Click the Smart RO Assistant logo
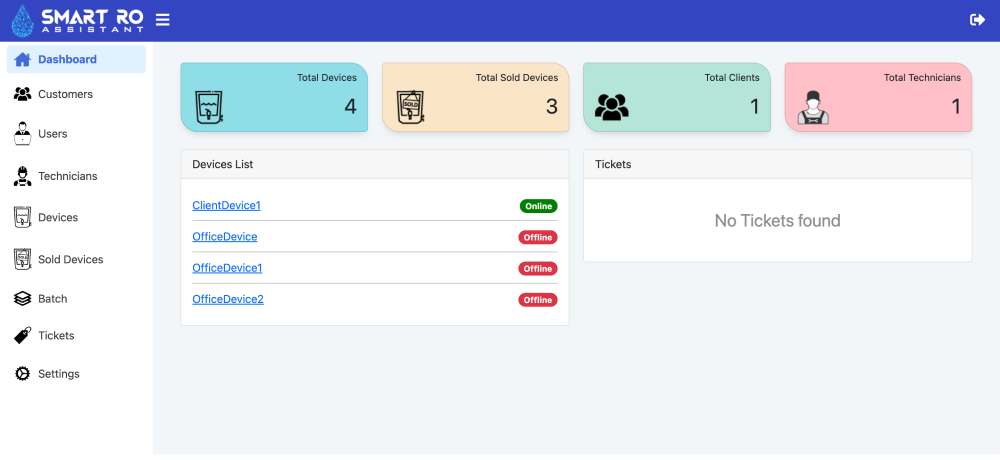 click(x=77, y=20)
